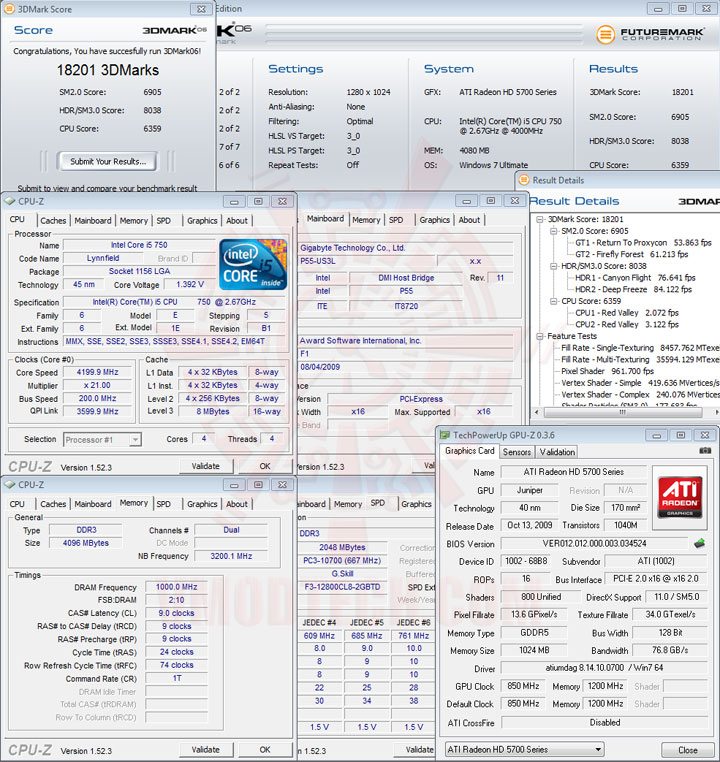Select the Pixel Shader 961.700 fps row
Viewport: 720px width, 762px height.
pos(607,371)
